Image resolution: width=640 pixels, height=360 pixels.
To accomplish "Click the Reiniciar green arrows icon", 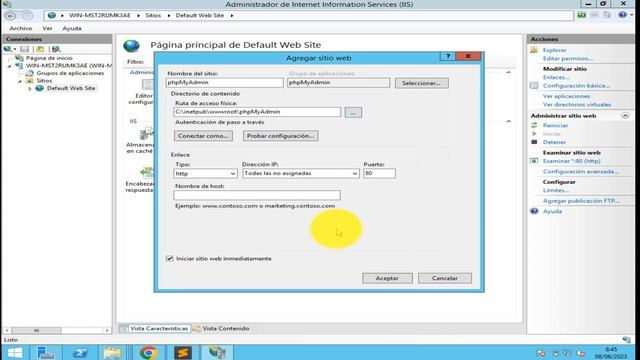I will (534, 125).
